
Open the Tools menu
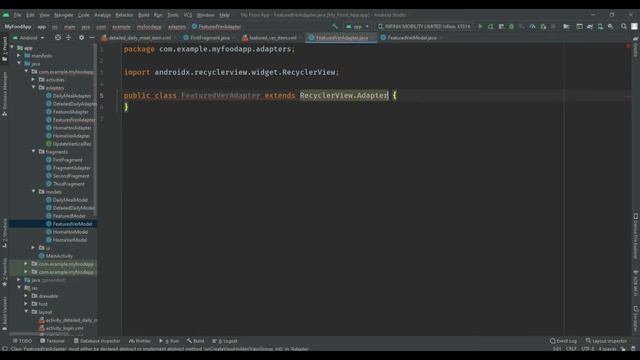click(x=173, y=15)
